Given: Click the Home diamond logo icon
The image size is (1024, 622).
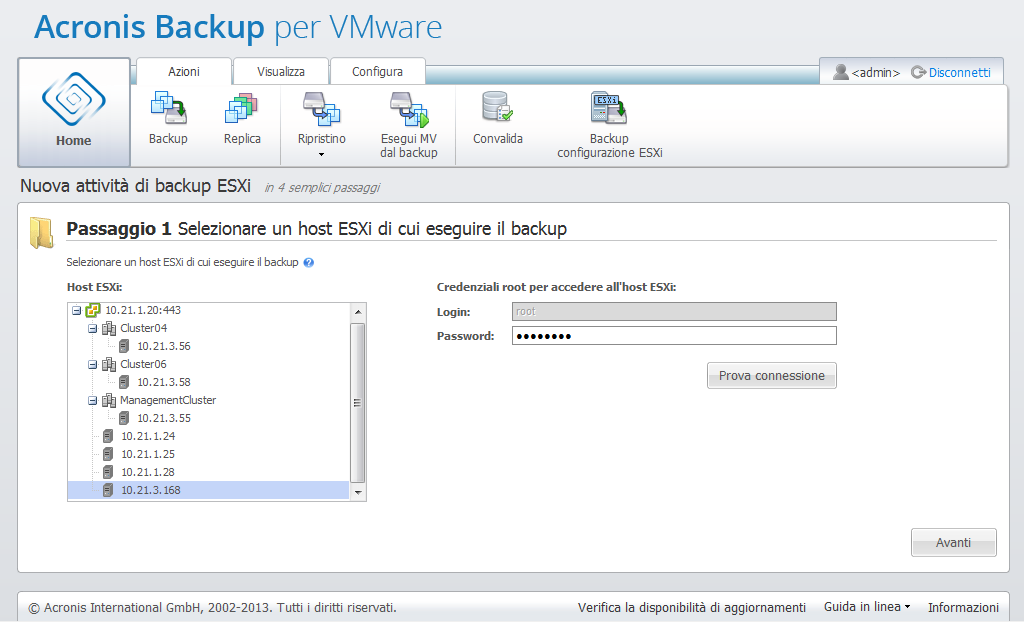Looking at the screenshot, I should pos(74,99).
